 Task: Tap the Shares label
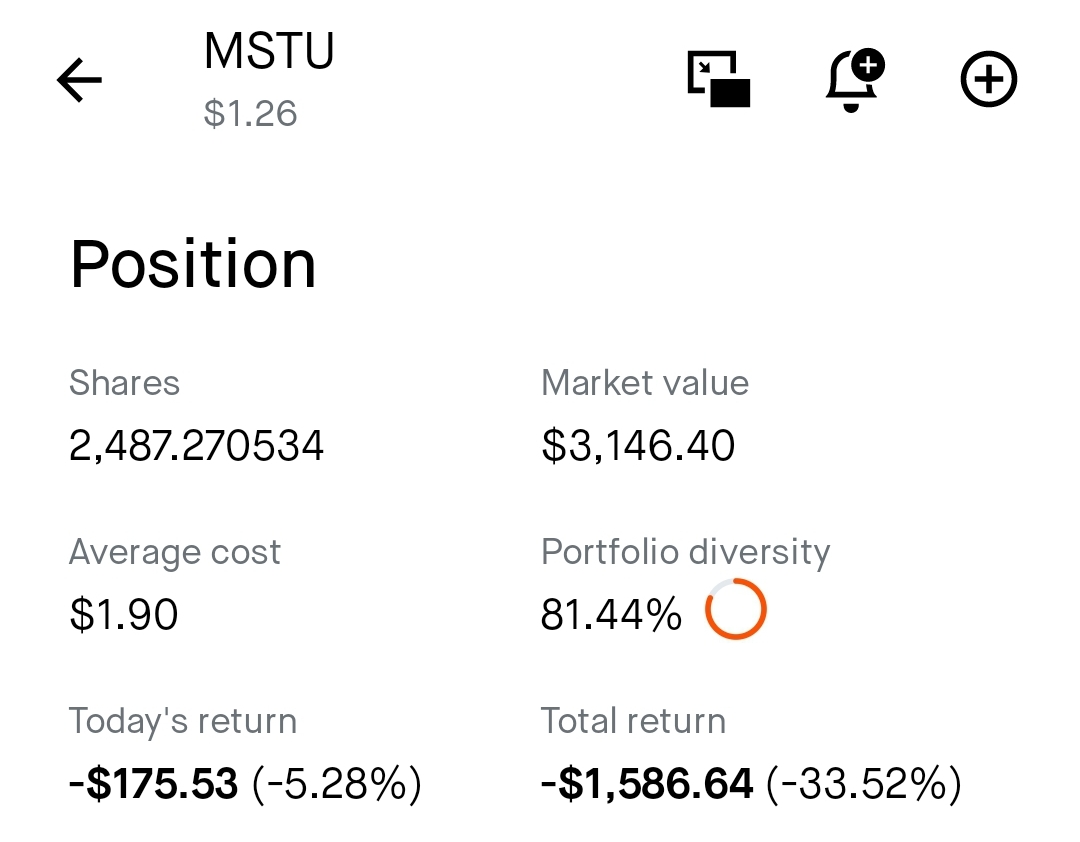tap(124, 383)
